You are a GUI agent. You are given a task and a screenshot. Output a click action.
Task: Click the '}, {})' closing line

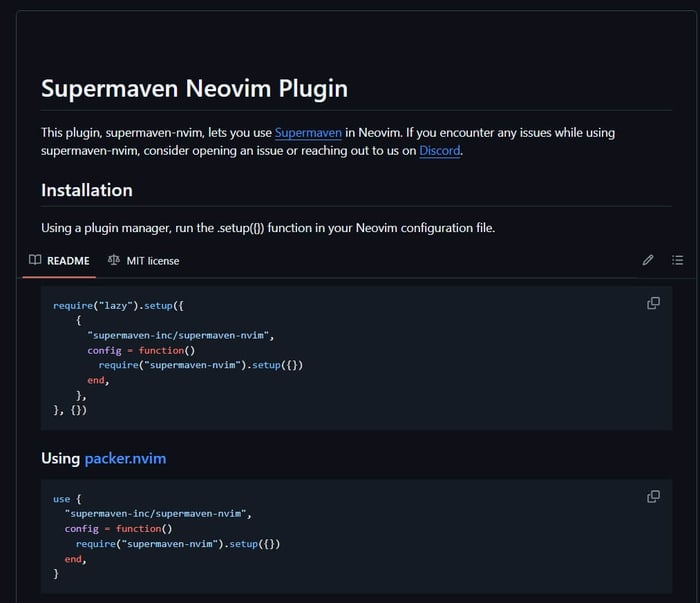[x=70, y=410]
